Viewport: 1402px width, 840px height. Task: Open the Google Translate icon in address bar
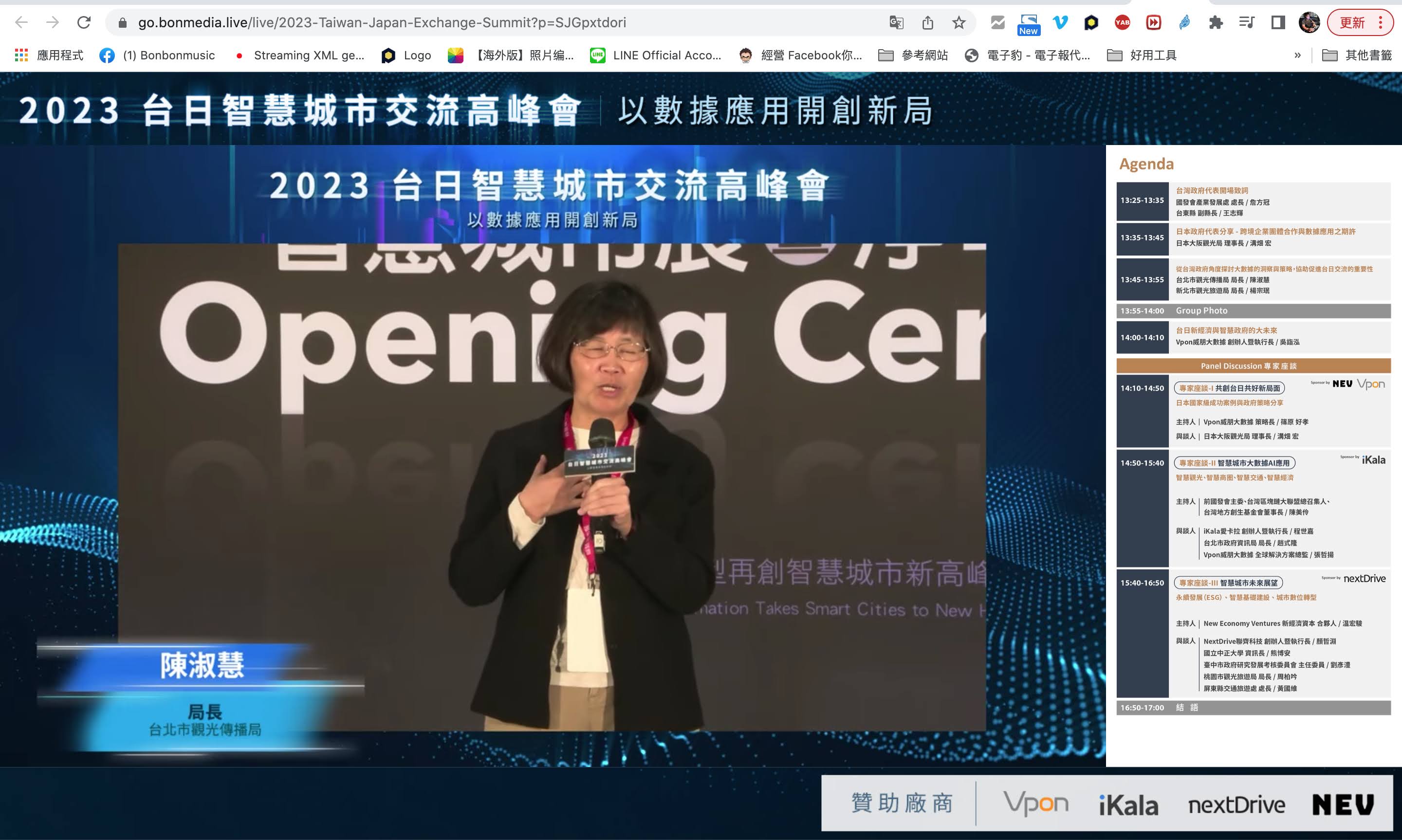[896, 23]
